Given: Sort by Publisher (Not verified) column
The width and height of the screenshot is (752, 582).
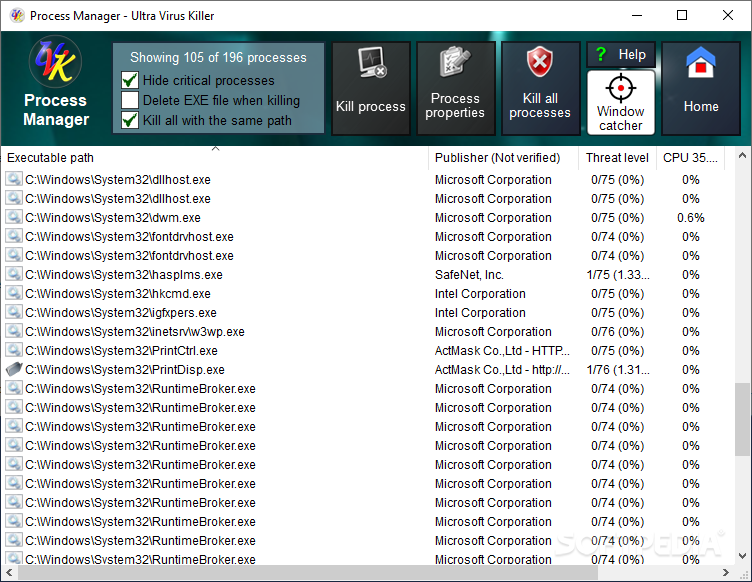Looking at the screenshot, I should pyautogui.click(x=504, y=158).
